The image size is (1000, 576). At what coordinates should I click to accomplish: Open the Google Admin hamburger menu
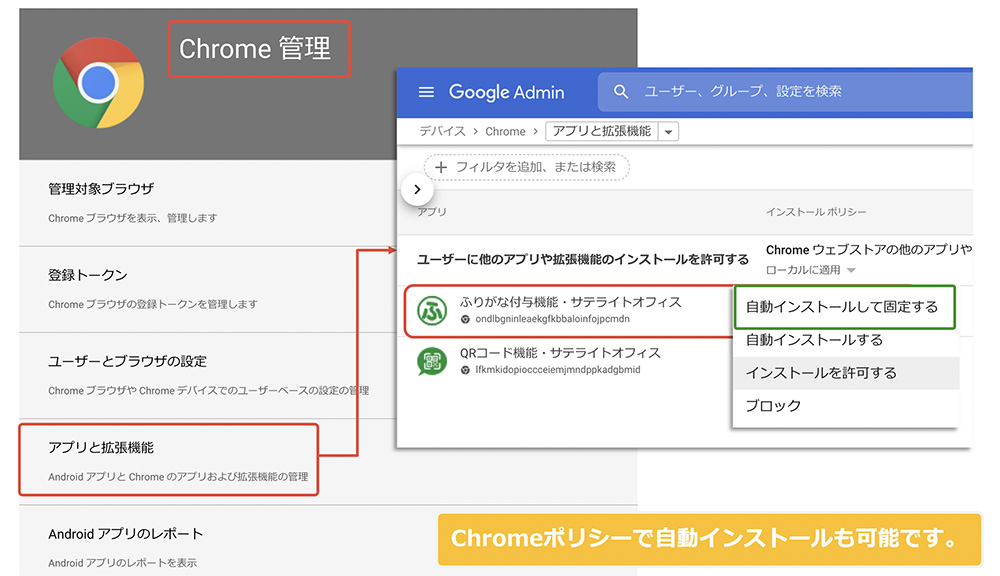(426, 92)
